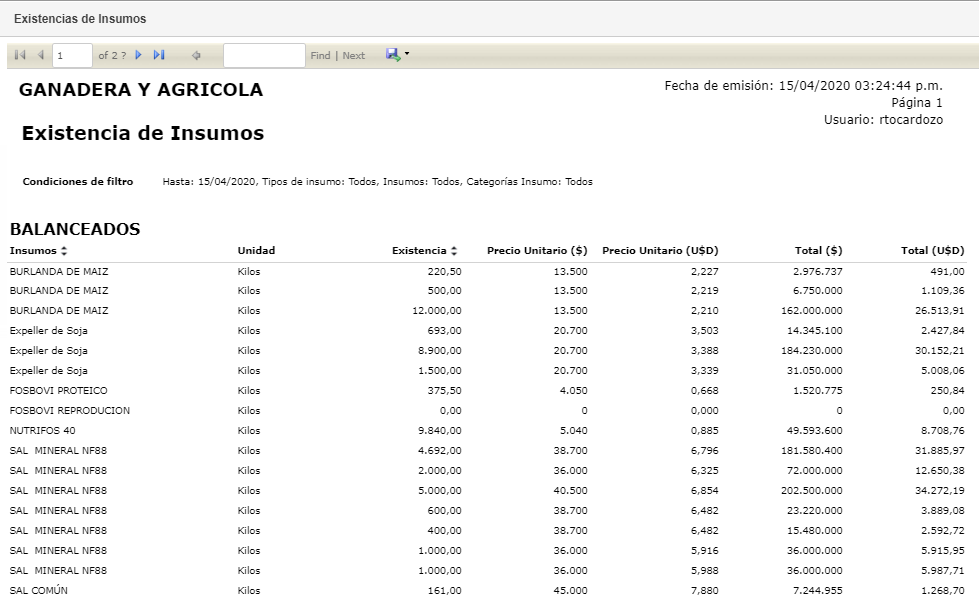Click 'Condiciones de filtro' label
This screenshot has height=601, width=979.
point(78,182)
